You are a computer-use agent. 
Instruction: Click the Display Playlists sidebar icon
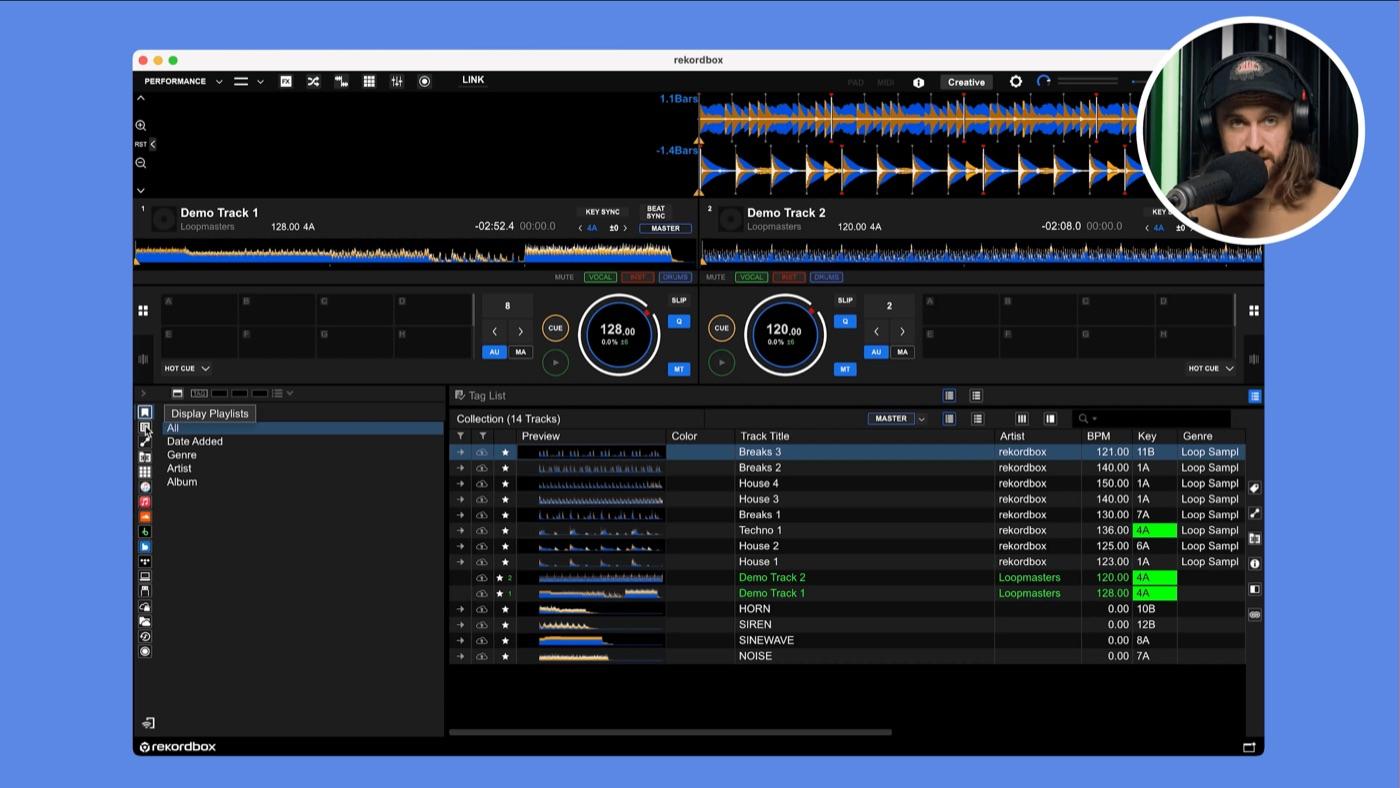click(x=145, y=427)
